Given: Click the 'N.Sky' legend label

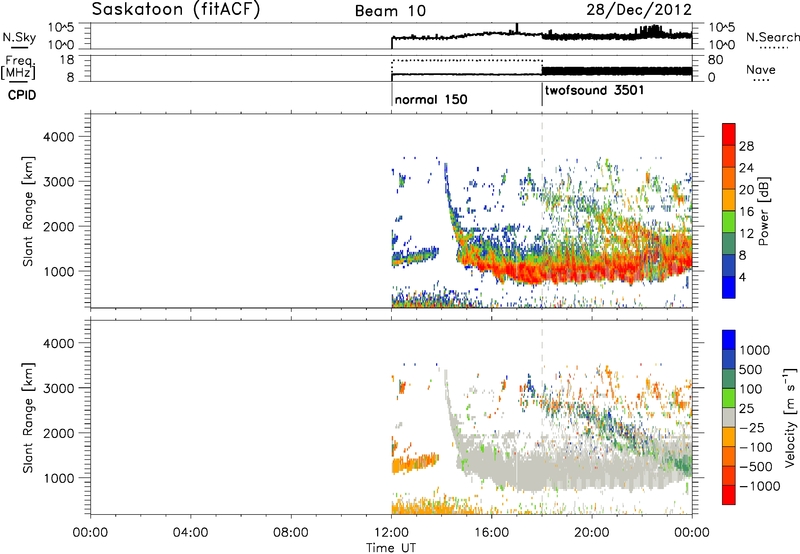Looking at the screenshot, I should [19, 37].
